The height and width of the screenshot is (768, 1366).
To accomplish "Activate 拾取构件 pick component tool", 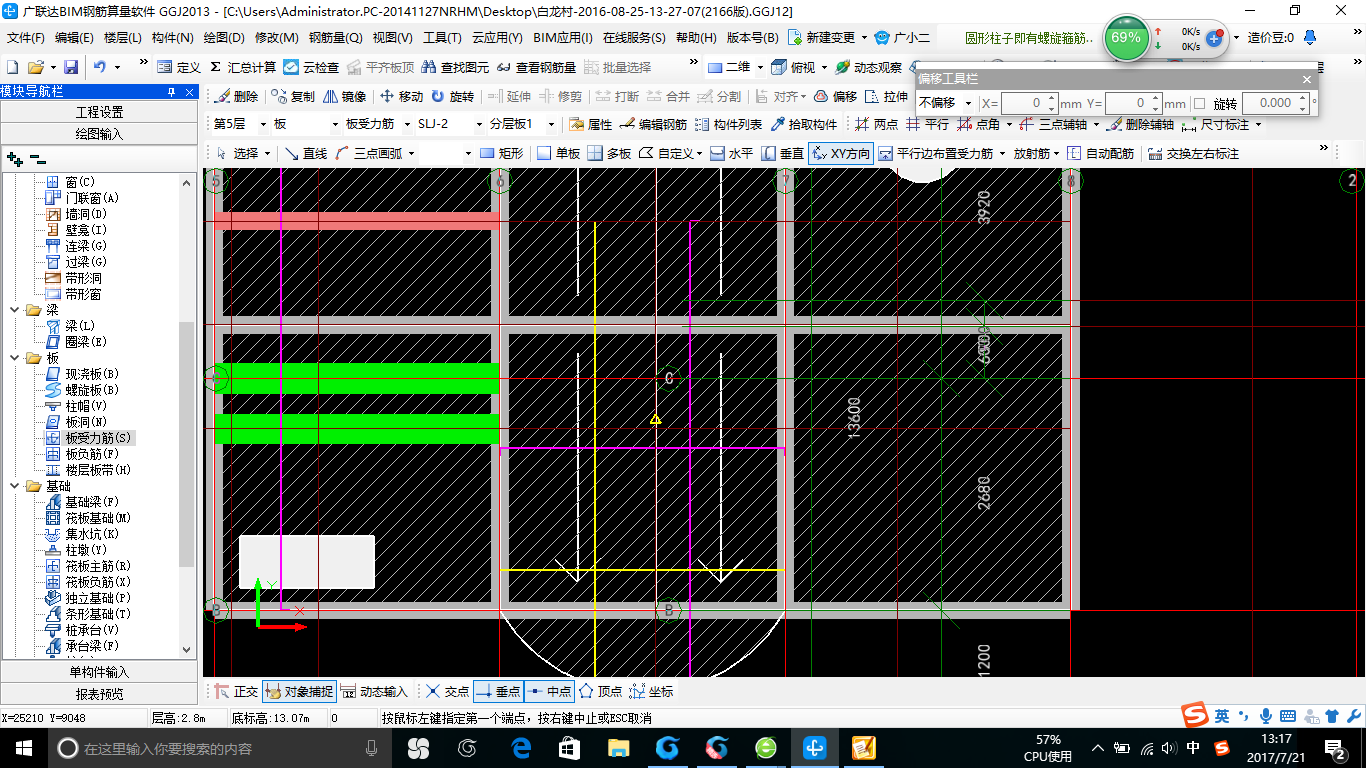I will tap(803, 125).
